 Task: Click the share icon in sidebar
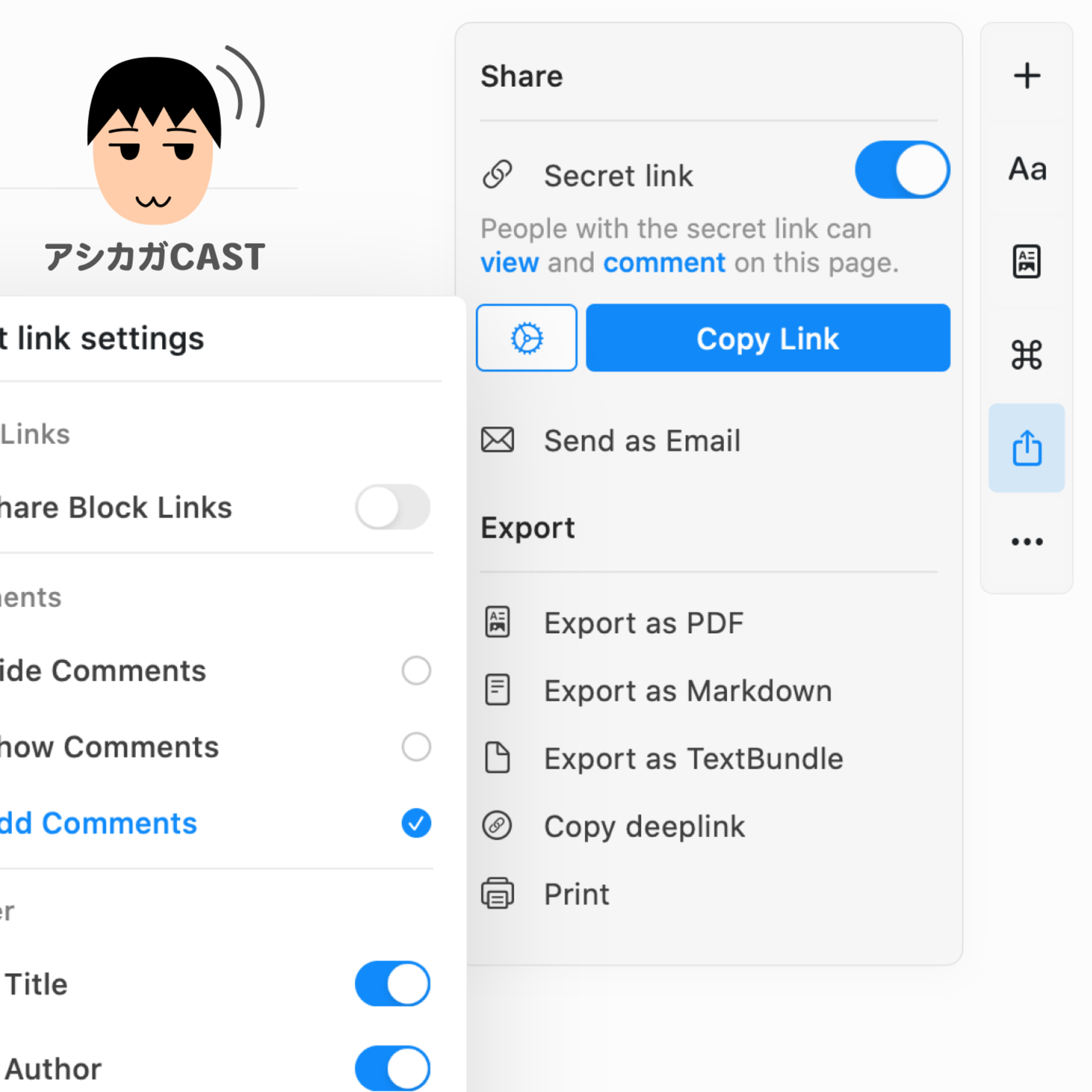[x=1026, y=448]
